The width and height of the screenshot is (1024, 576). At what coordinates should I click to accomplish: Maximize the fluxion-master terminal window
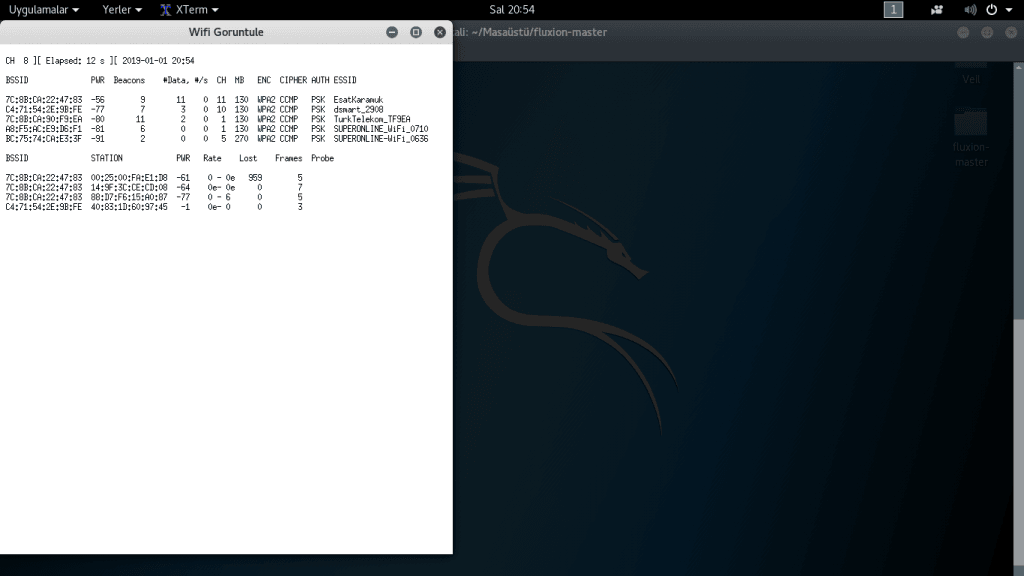coord(987,32)
